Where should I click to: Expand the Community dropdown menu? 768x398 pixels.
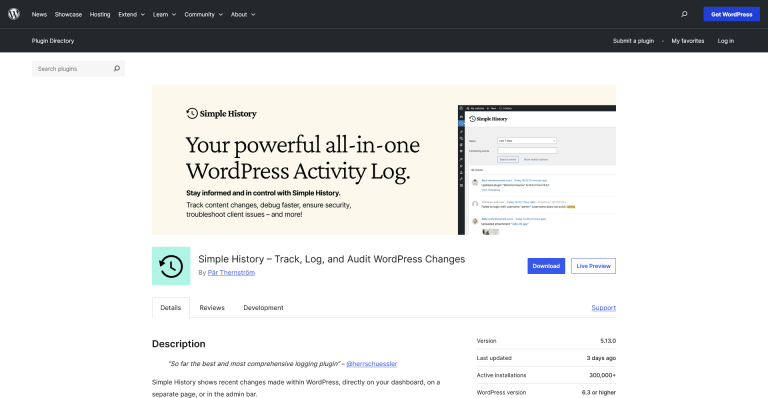pyautogui.click(x=203, y=15)
